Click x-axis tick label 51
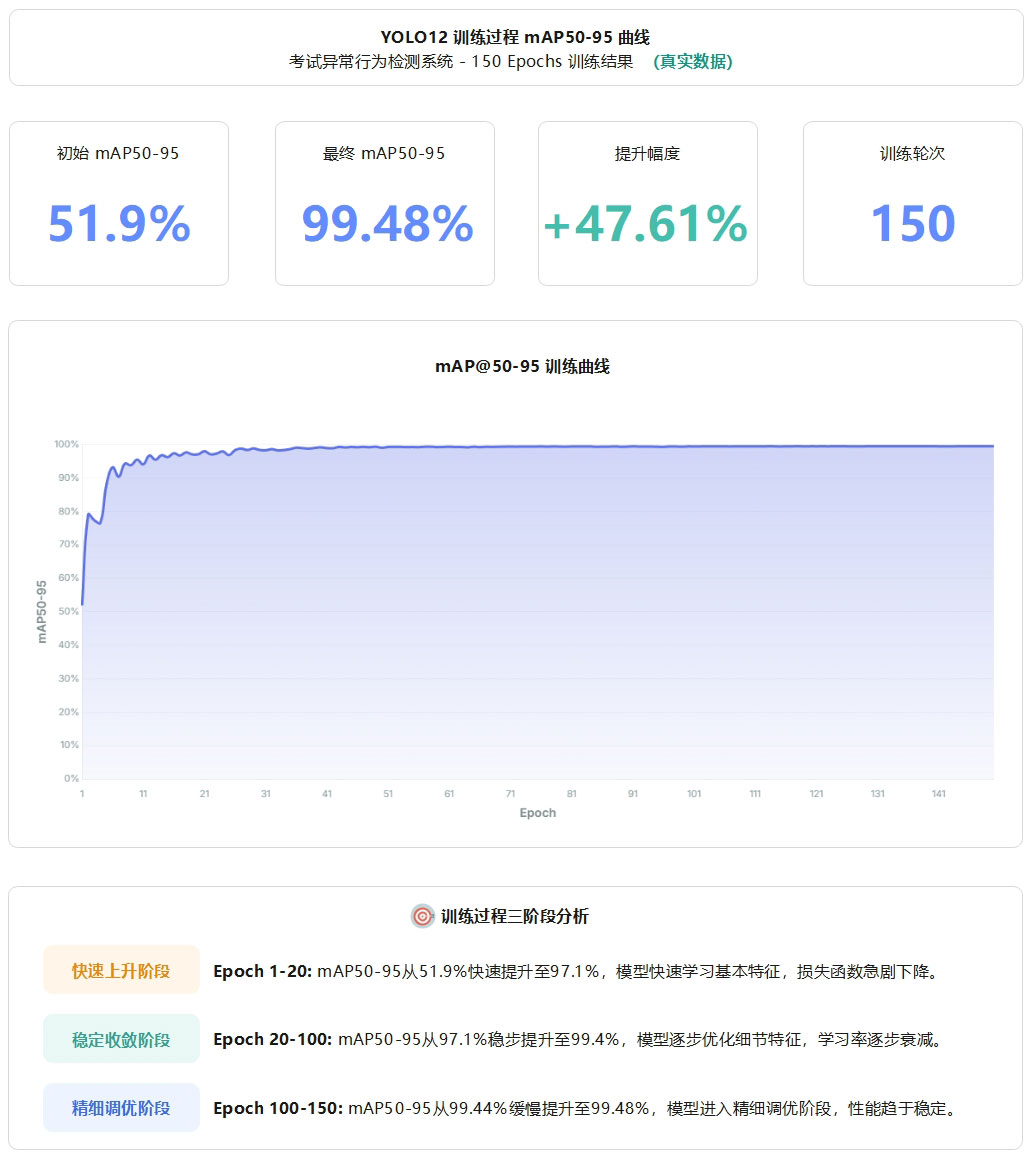The image size is (1034, 1159). coord(388,794)
